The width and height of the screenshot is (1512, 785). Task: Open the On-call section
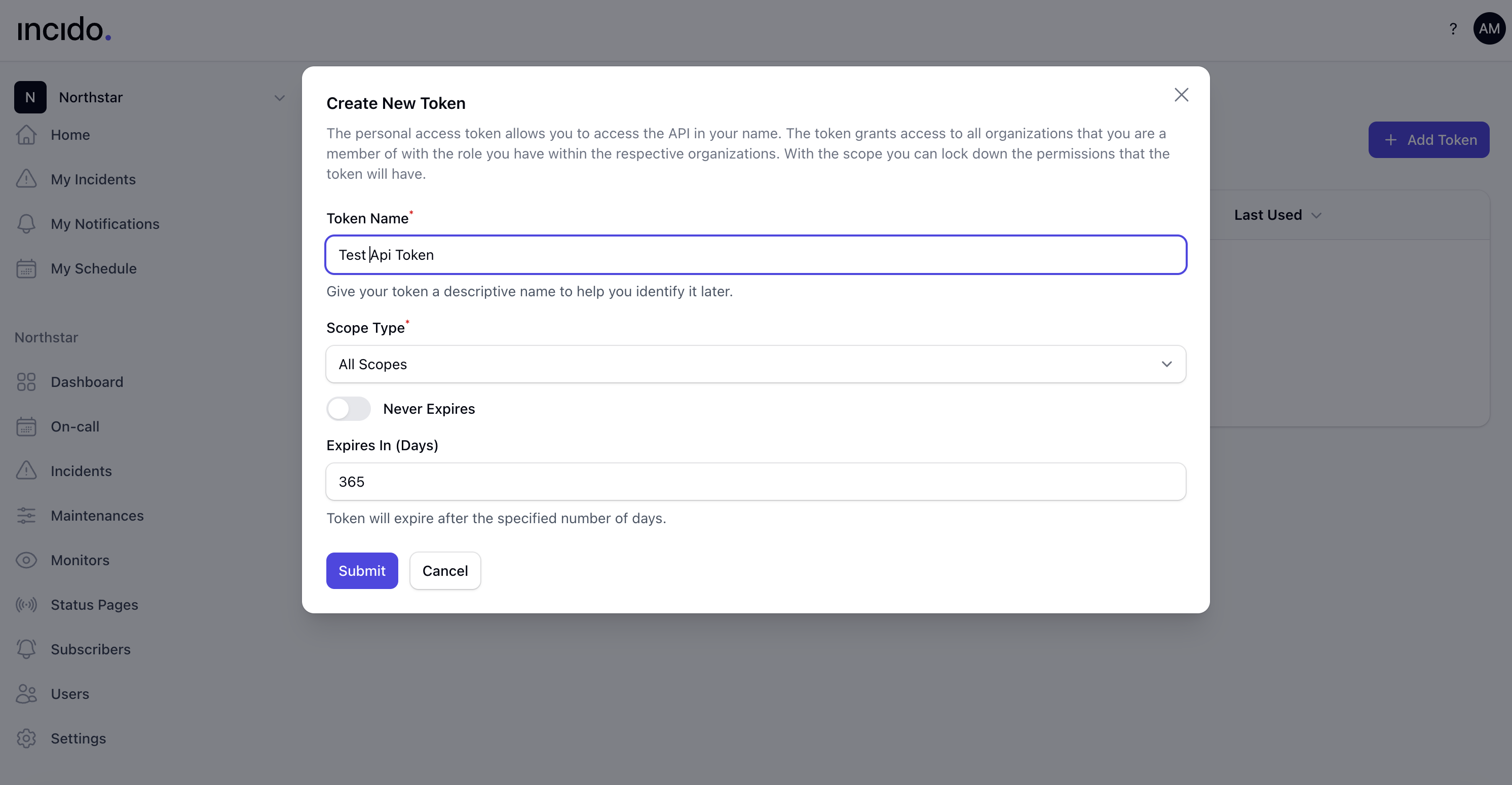75,426
